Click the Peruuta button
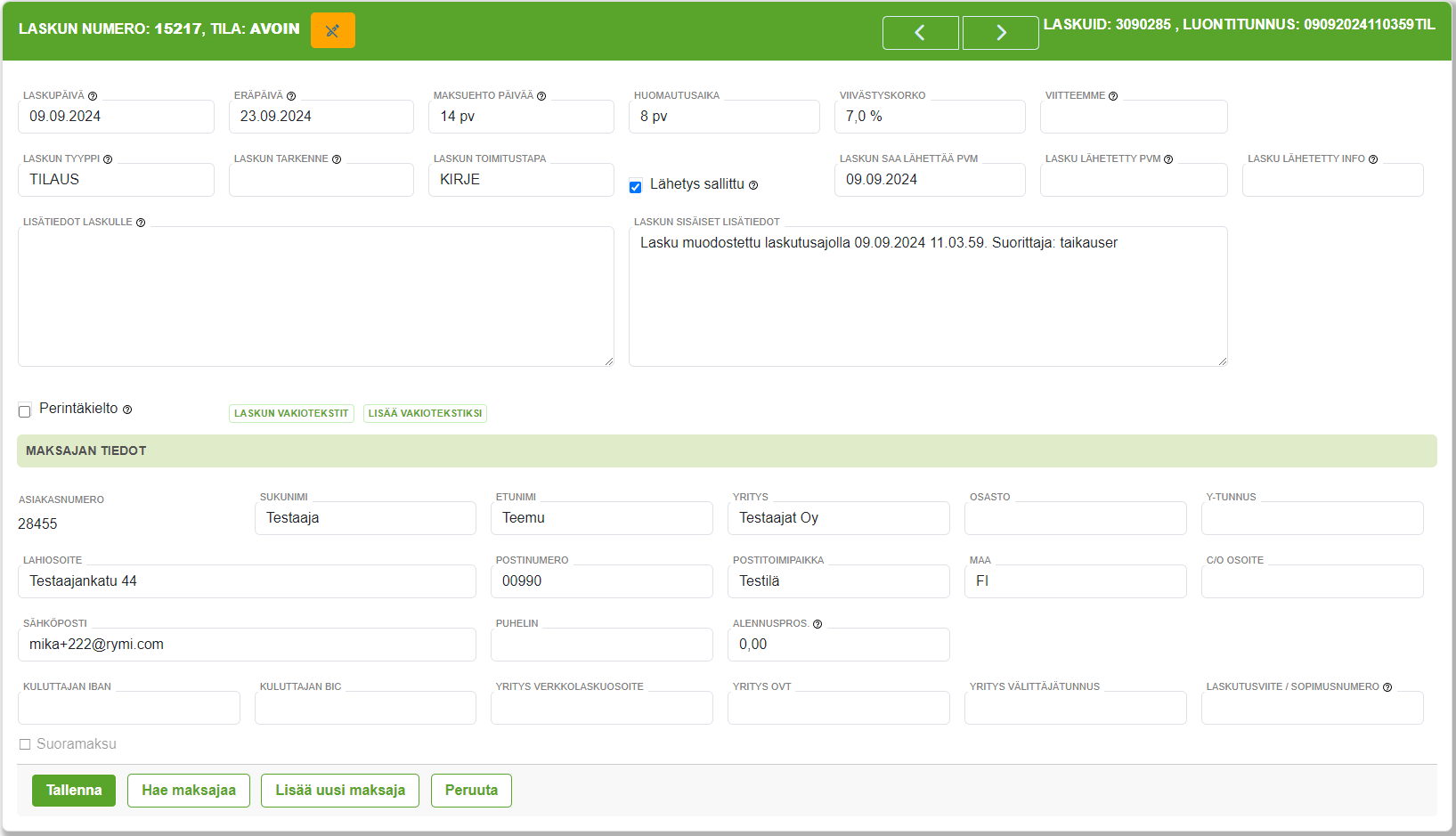The width and height of the screenshot is (1456, 836). [x=471, y=791]
